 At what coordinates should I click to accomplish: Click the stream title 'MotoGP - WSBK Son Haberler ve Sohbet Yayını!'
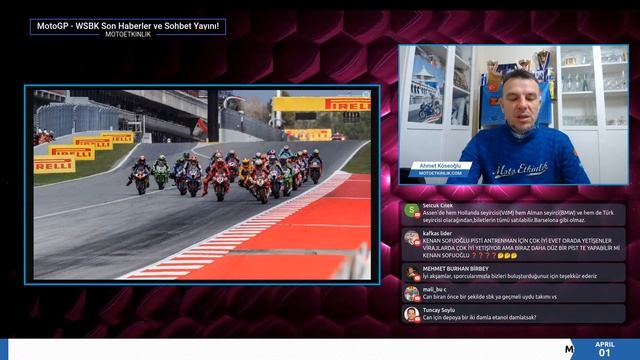[128, 26]
